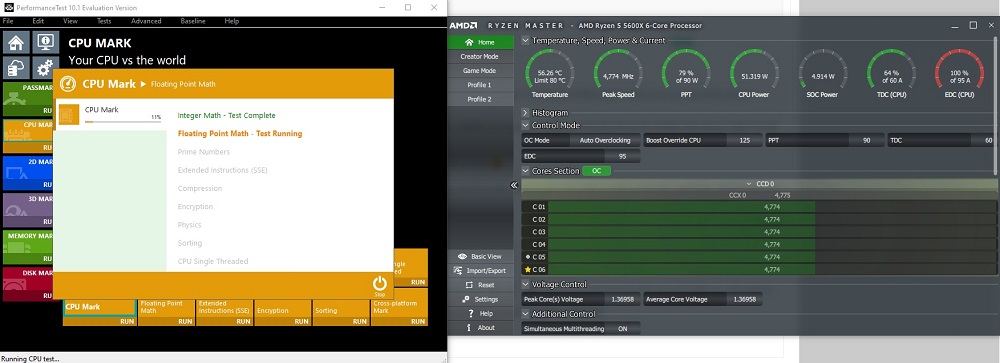Open the Baseline menu in PerformanceTest
The image size is (1000, 363).
[193, 21]
